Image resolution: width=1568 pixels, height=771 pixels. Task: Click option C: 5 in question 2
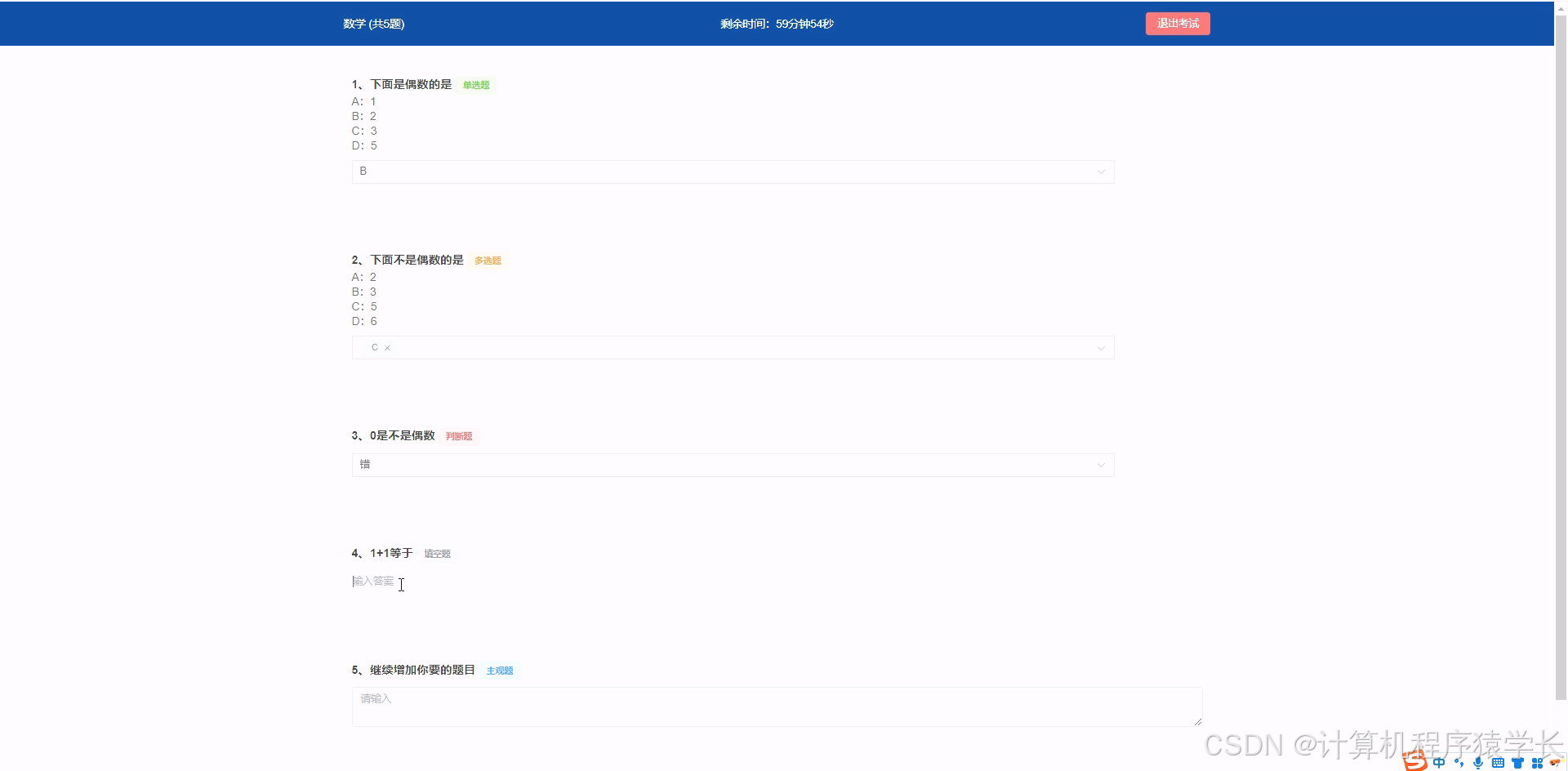pyautogui.click(x=364, y=306)
